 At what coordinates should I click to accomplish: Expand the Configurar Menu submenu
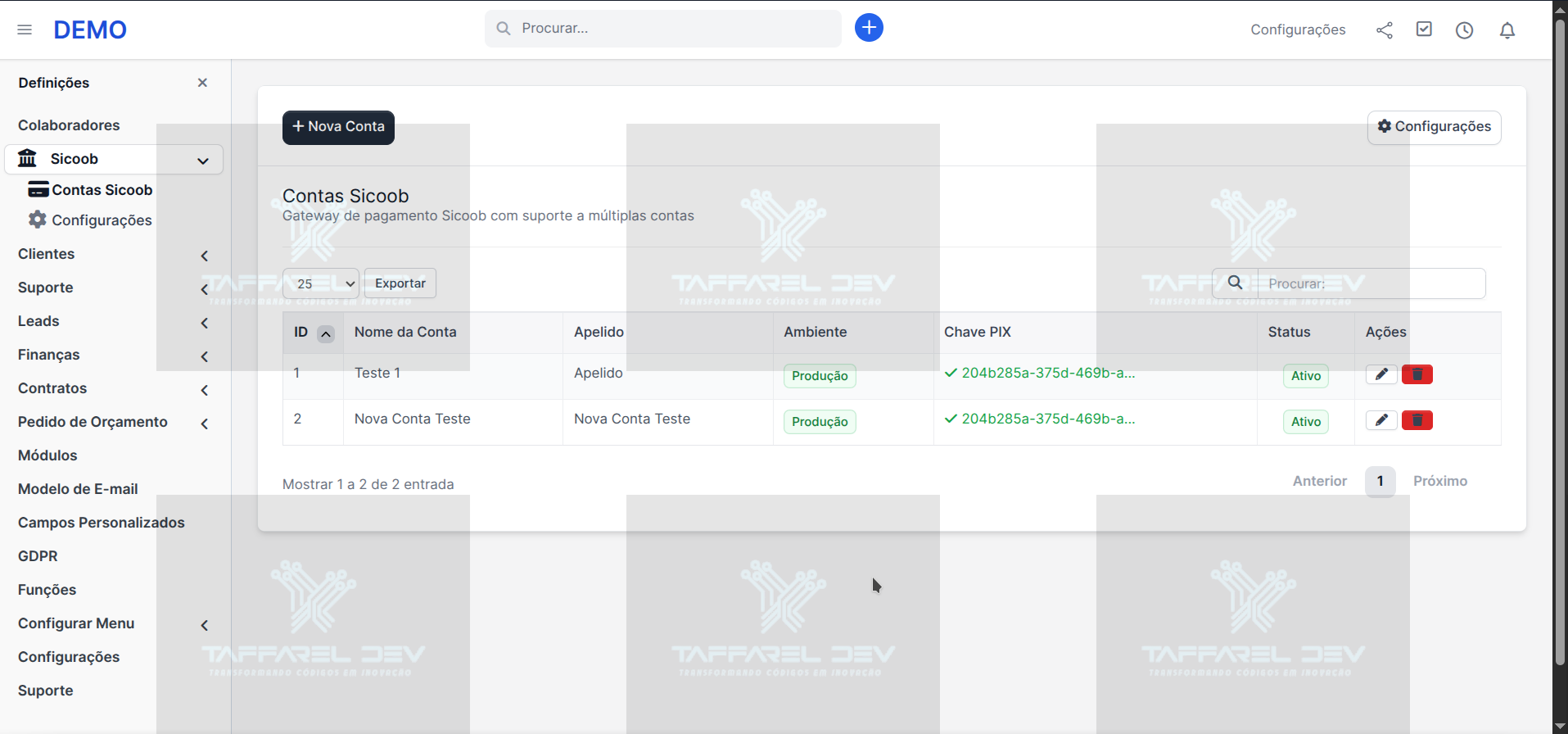tap(205, 625)
